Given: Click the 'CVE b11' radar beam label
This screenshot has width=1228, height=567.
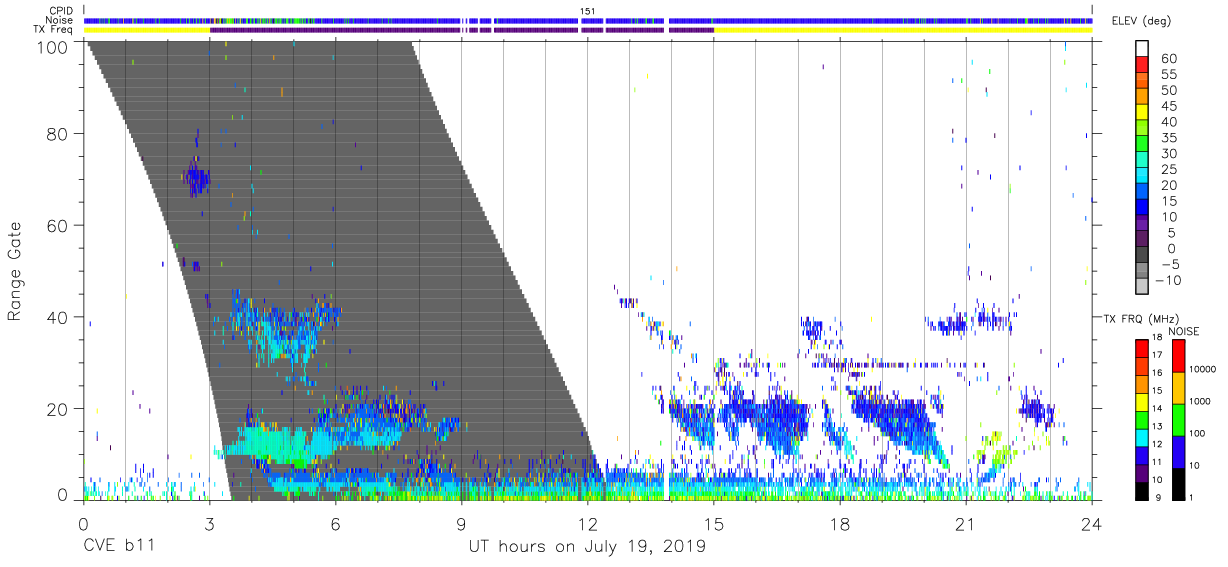Looking at the screenshot, I should [x=120, y=547].
